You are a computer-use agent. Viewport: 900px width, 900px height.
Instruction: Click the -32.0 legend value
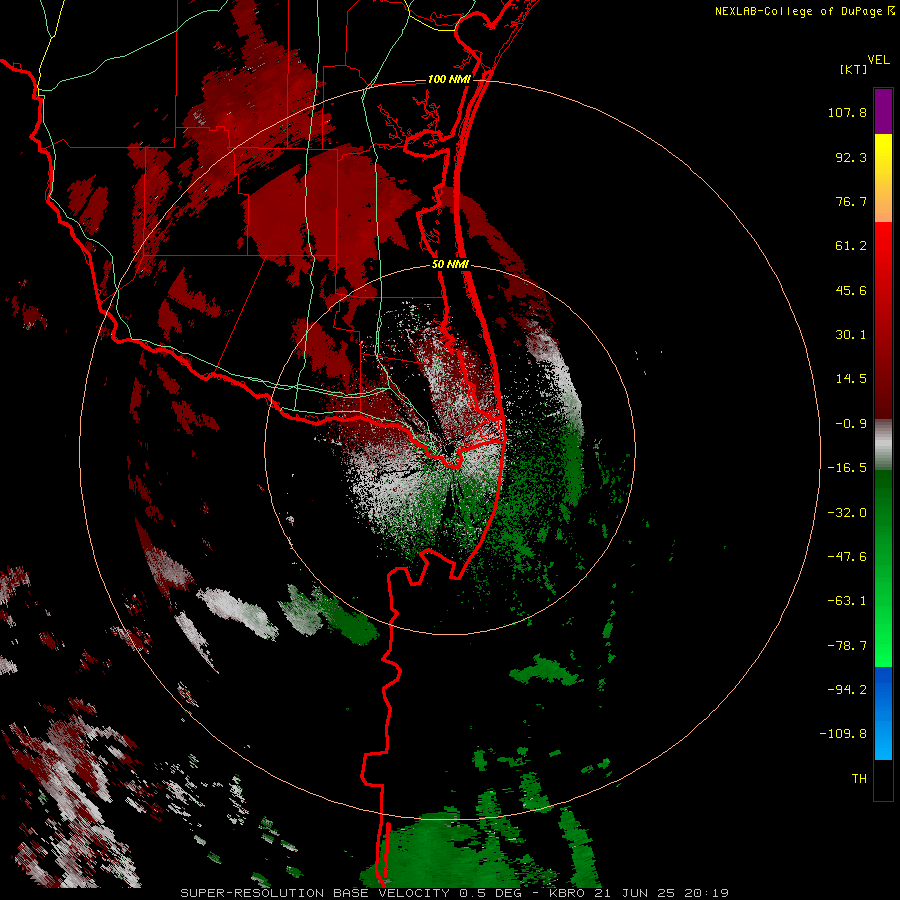847,513
